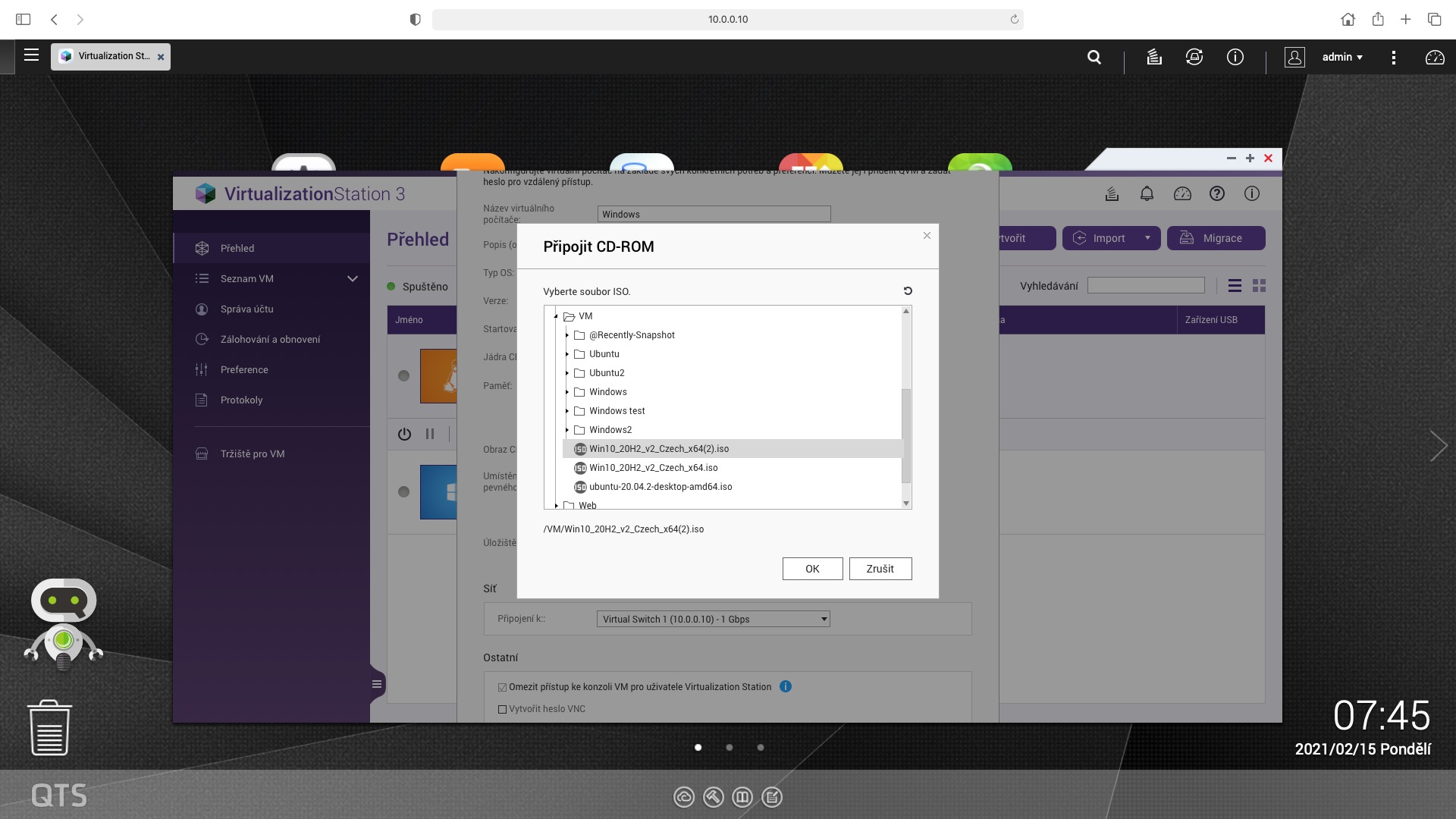Image resolution: width=1456 pixels, height=819 pixels.
Task: Toggle Omezit přístup ke konzoli VM checkbox
Action: 502,687
